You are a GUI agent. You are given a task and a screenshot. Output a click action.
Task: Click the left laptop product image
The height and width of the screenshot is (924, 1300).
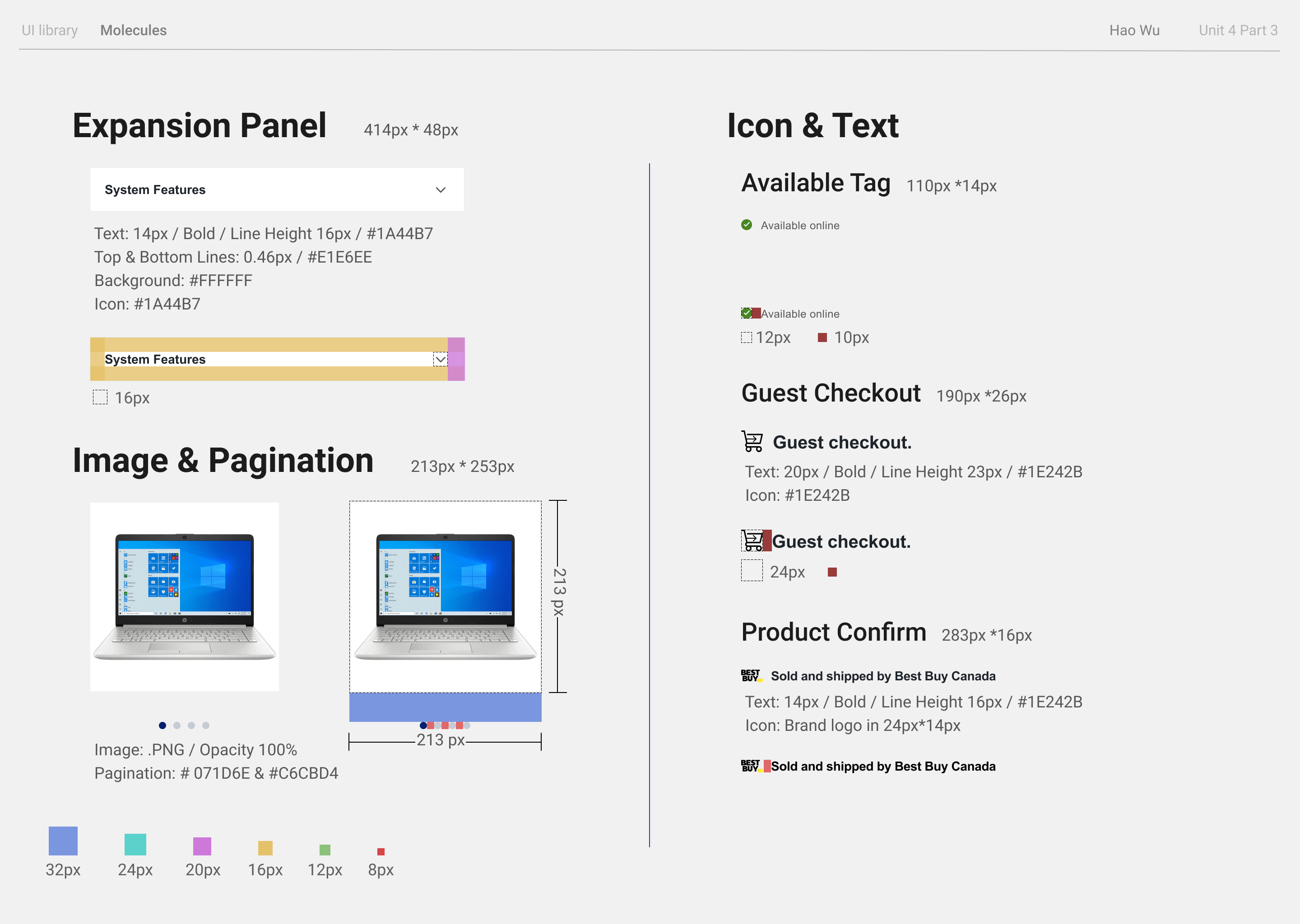coord(185,596)
